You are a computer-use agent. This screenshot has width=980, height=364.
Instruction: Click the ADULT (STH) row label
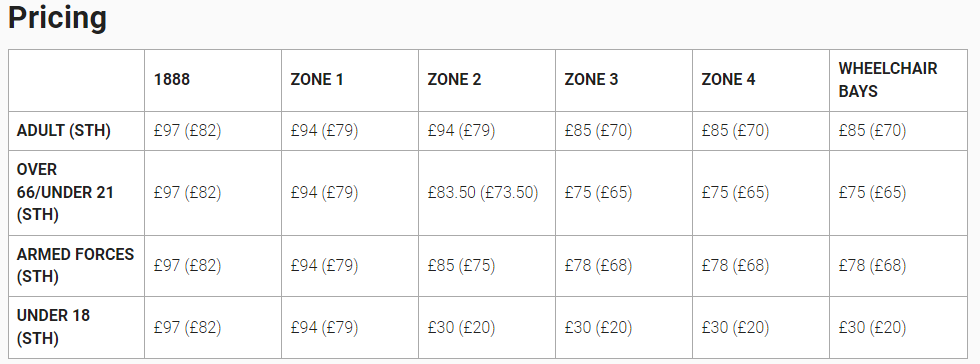point(64,131)
